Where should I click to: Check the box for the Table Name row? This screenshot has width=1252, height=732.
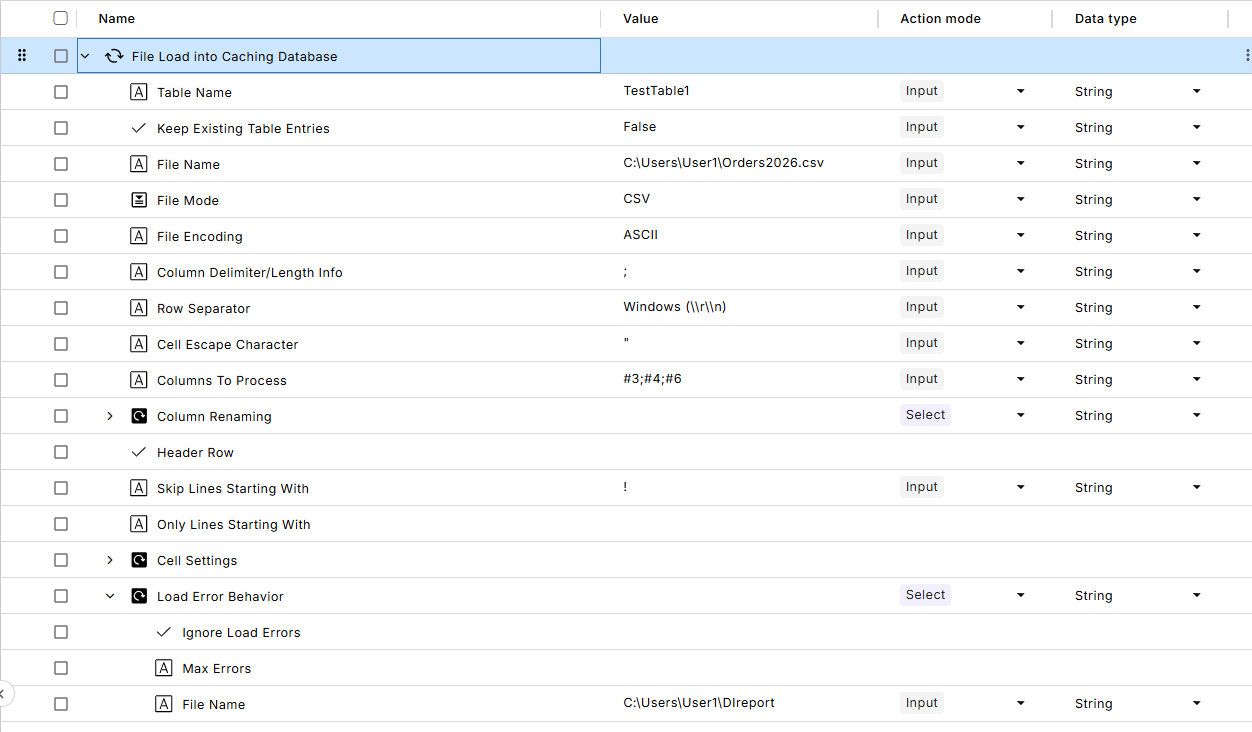pos(61,92)
